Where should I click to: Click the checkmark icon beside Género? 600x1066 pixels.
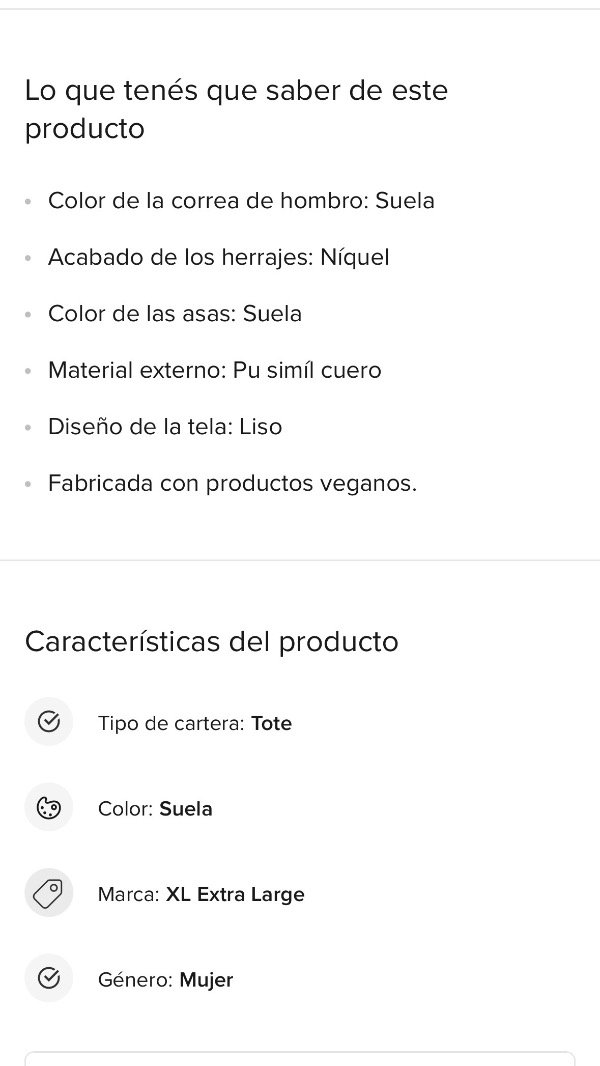pyautogui.click(x=48, y=978)
